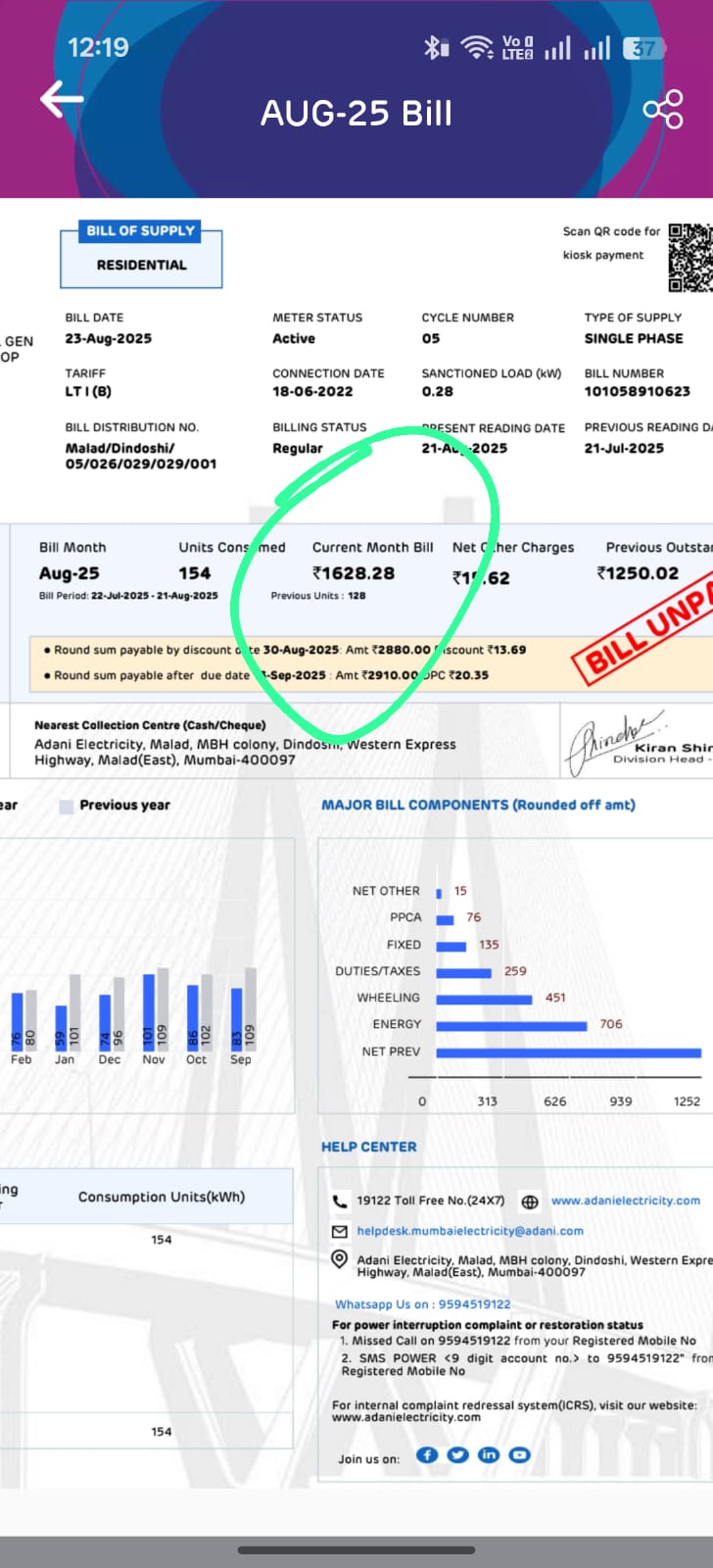The image size is (713, 1568).
Task: Tap the Previous year legend swatch
Action: point(67,806)
